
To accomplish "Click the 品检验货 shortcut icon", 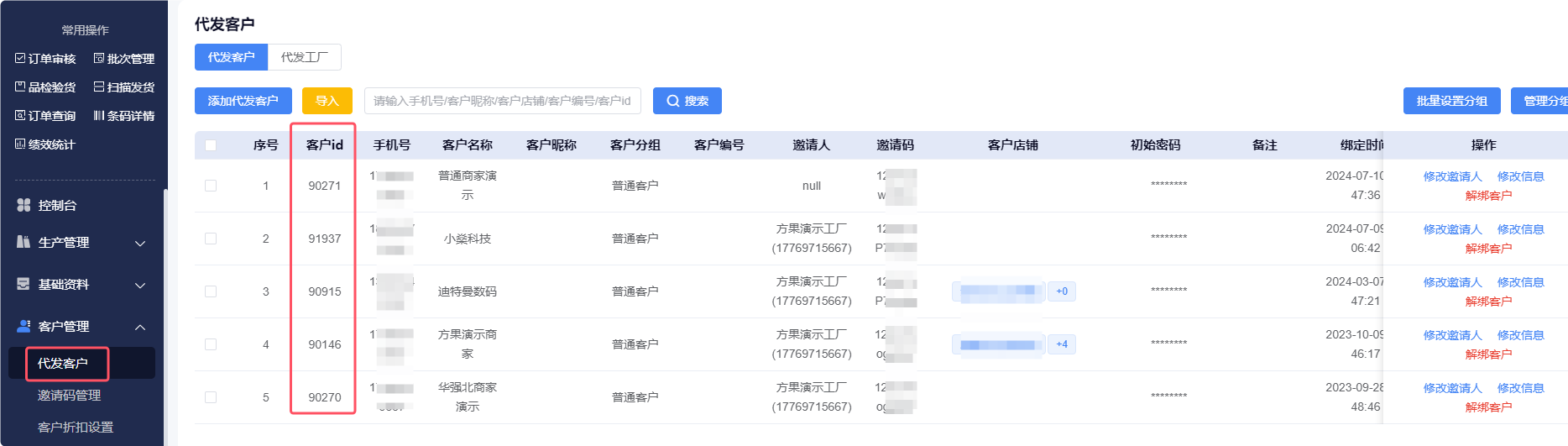I will [x=20, y=87].
